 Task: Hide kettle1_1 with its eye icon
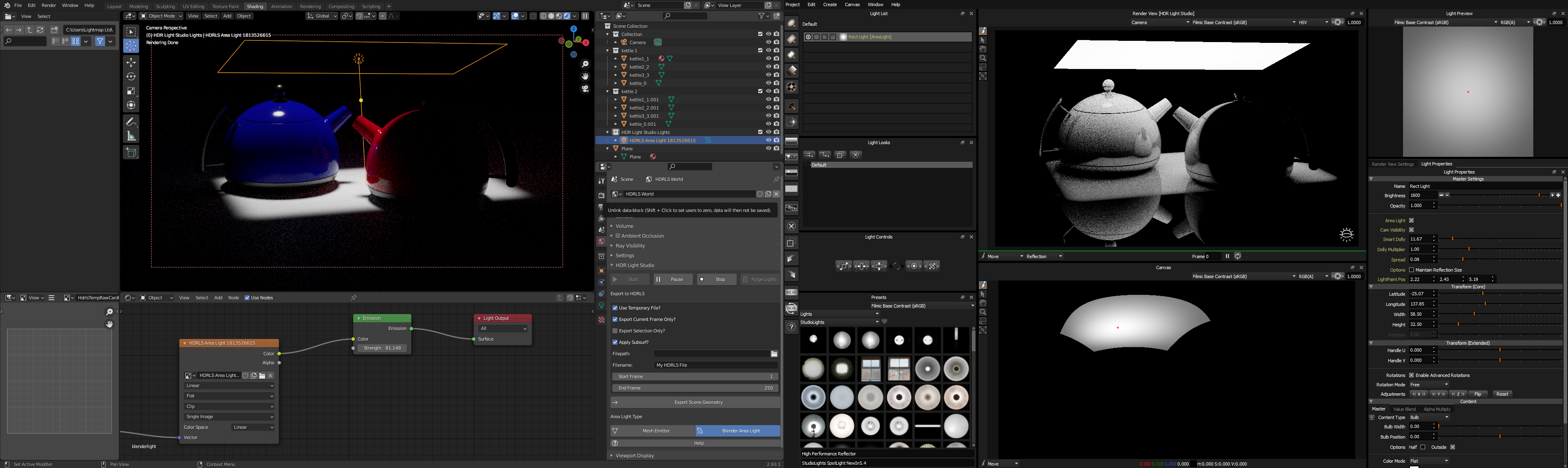[x=768, y=58]
